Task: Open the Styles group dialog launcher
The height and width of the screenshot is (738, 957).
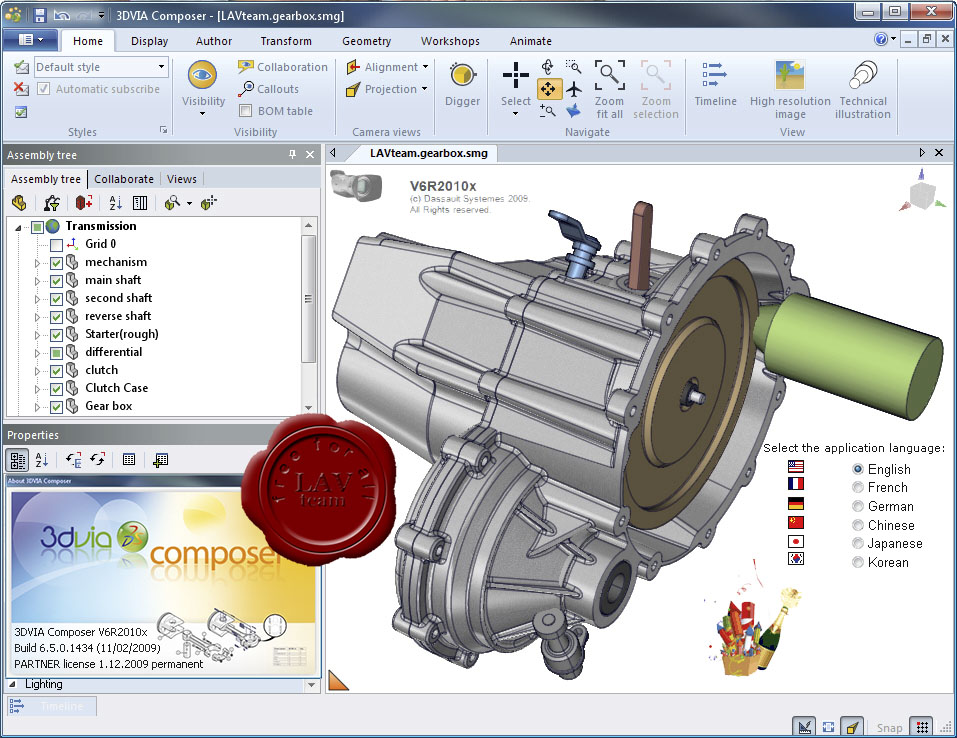Action: (x=163, y=130)
